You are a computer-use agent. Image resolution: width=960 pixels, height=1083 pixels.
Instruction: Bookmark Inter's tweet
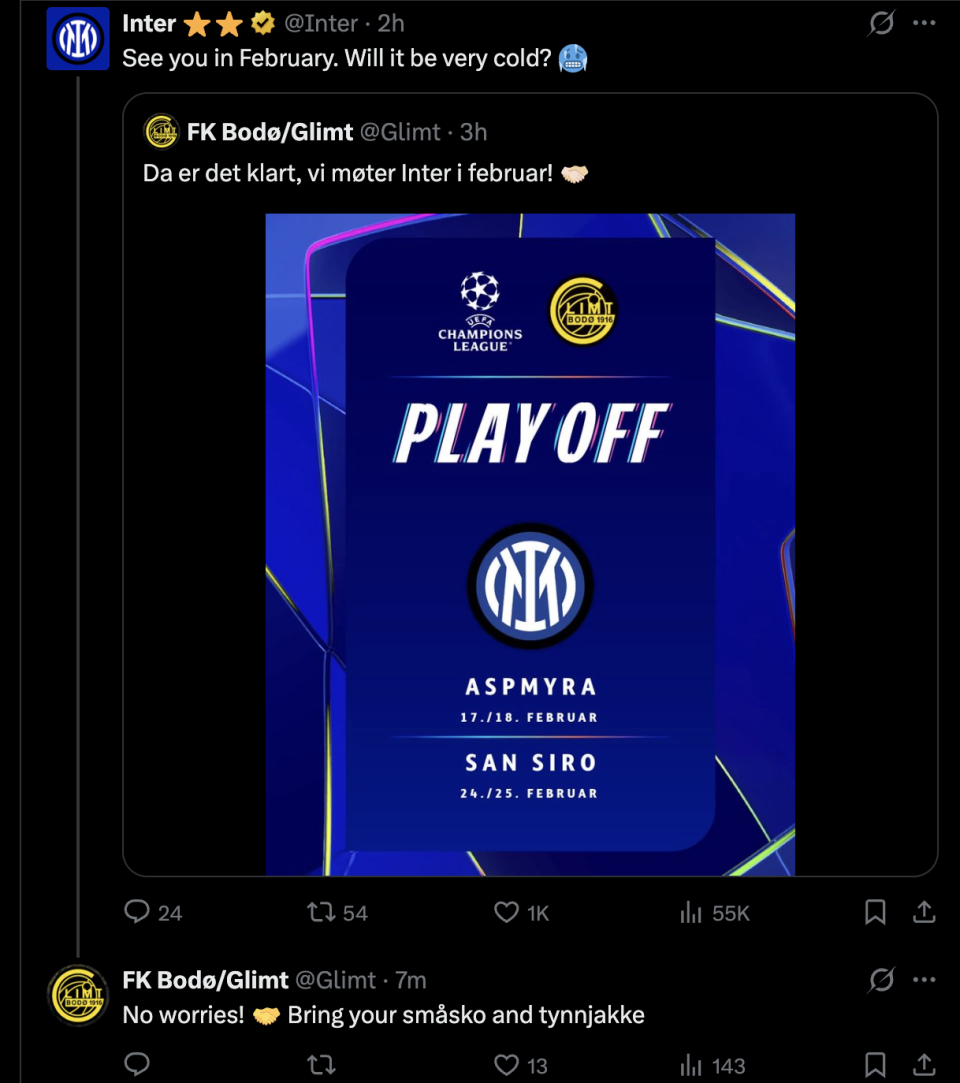pyautogui.click(x=875, y=912)
